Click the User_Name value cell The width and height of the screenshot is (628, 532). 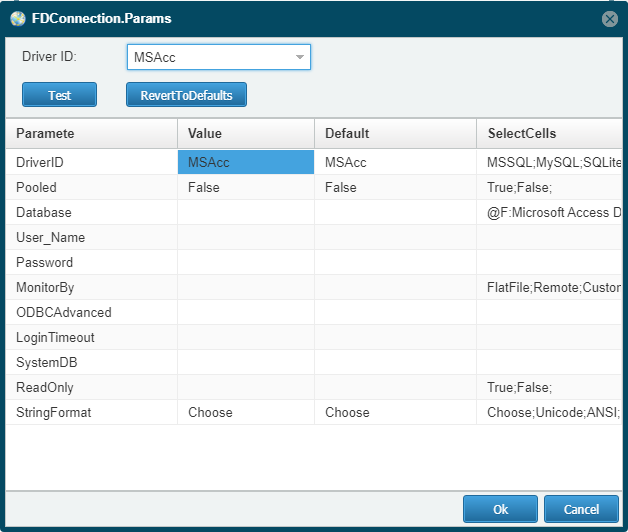point(246,238)
